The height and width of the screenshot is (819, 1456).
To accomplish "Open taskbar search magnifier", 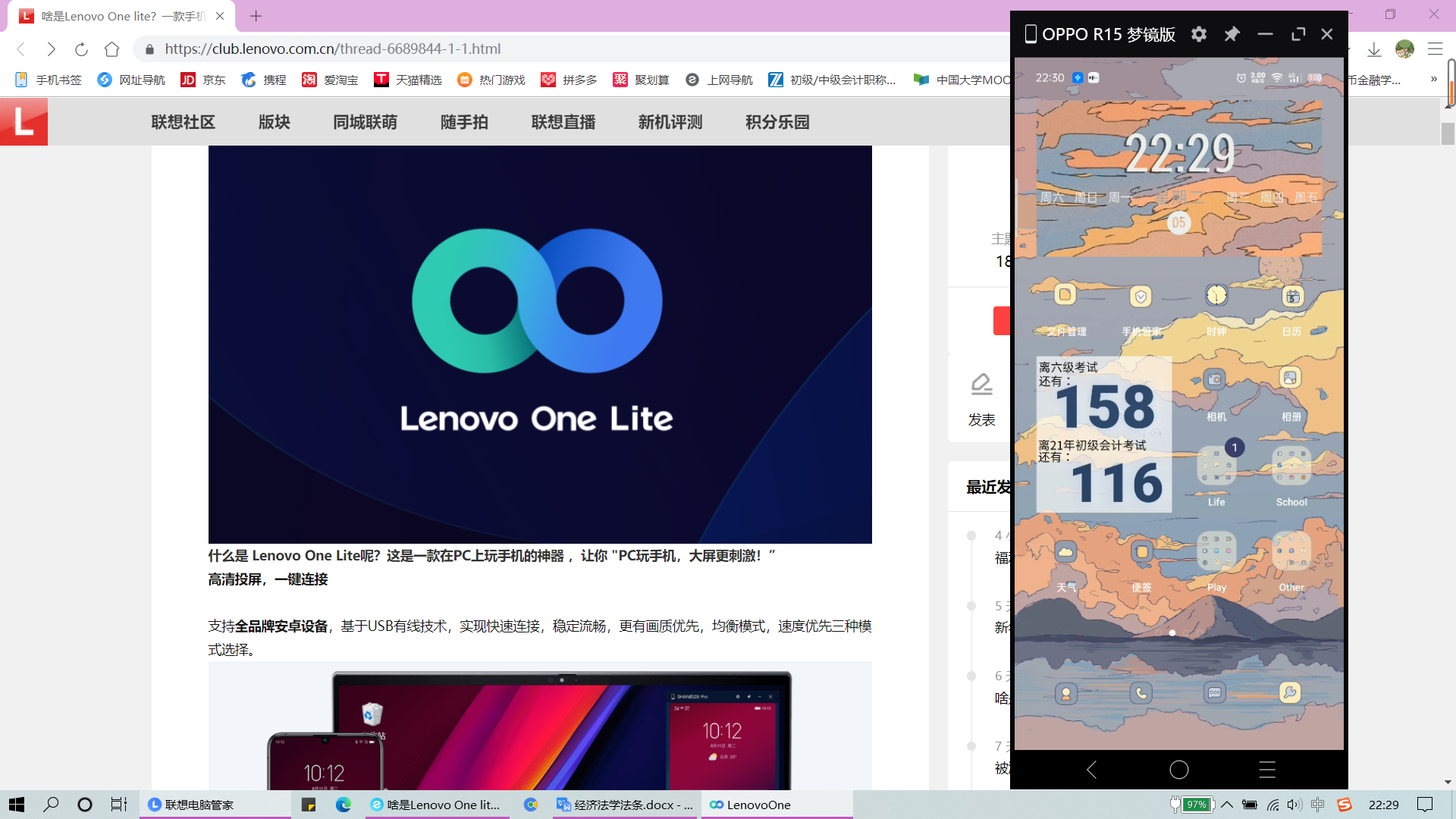I will 51,805.
